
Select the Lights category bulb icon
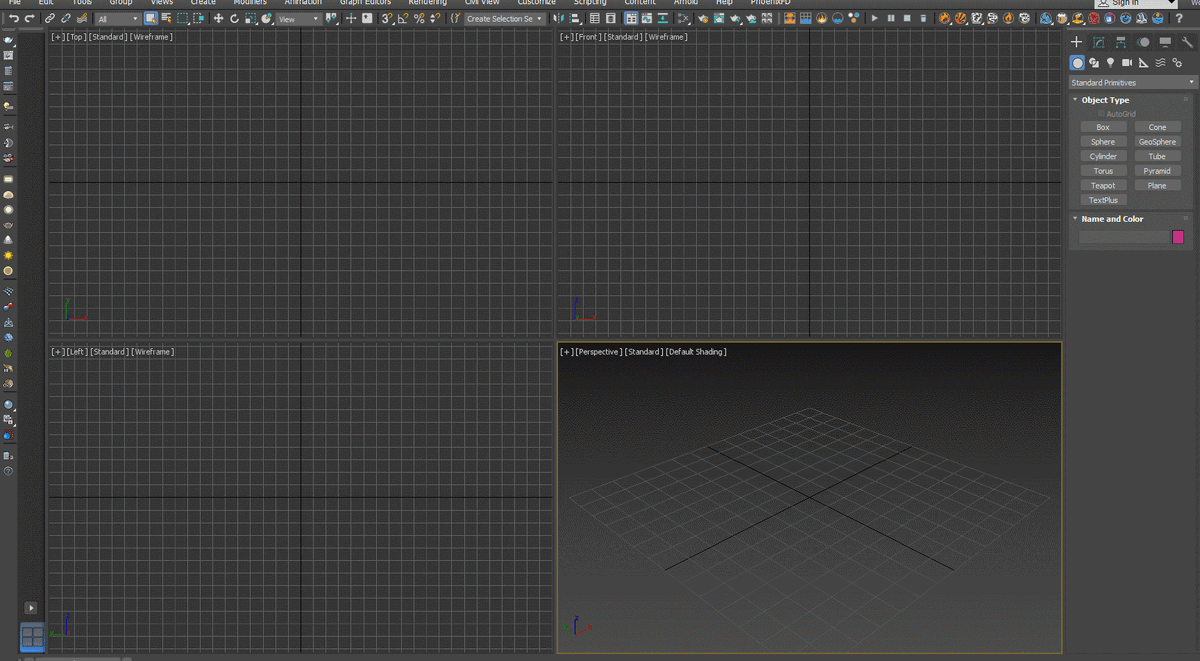click(1110, 63)
